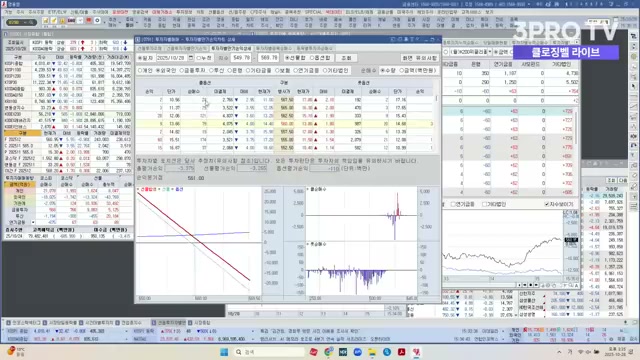Select the 일자 radio button
This screenshot has width=640, height=360.
tap(140, 58)
